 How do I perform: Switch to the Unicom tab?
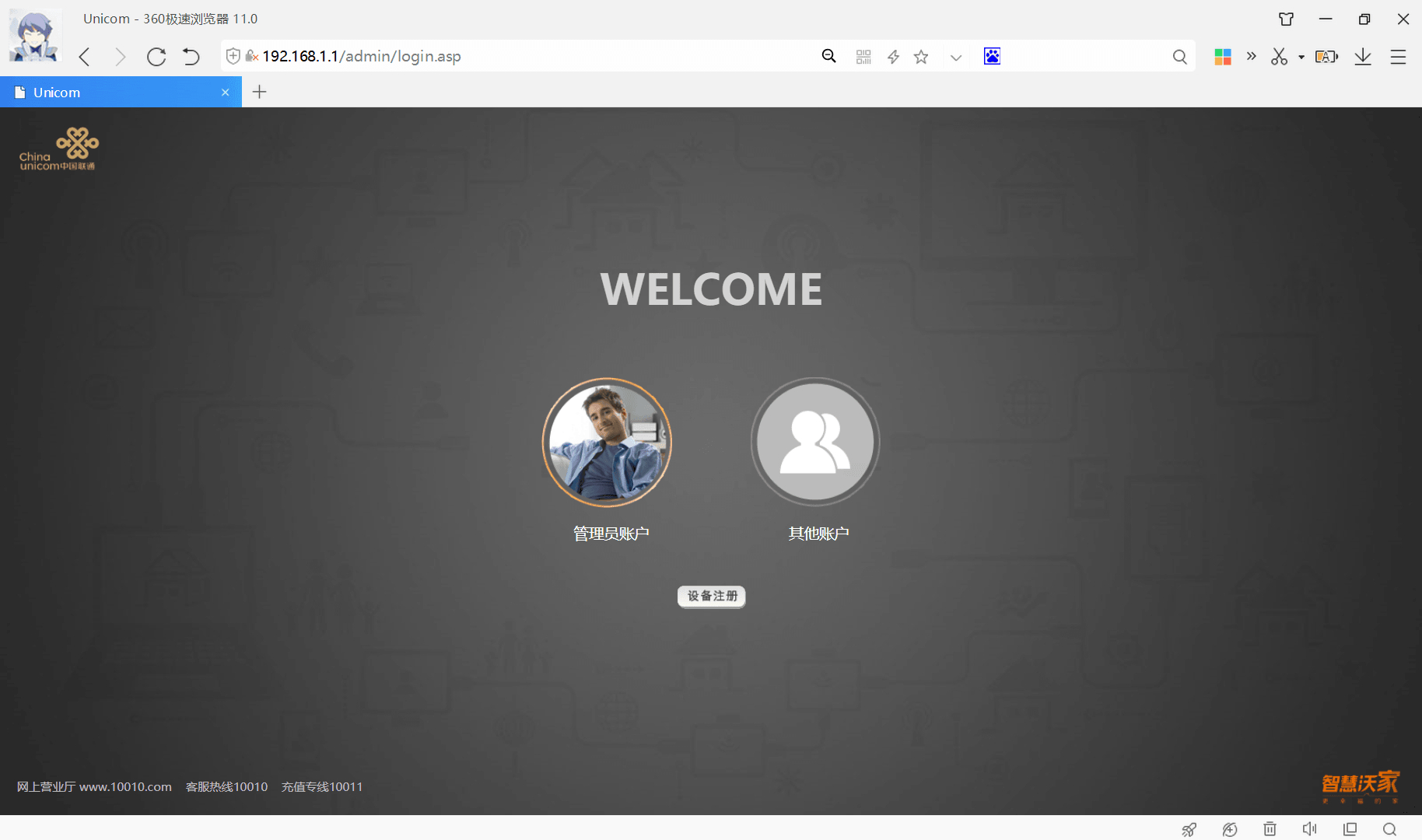pos(121,92)
